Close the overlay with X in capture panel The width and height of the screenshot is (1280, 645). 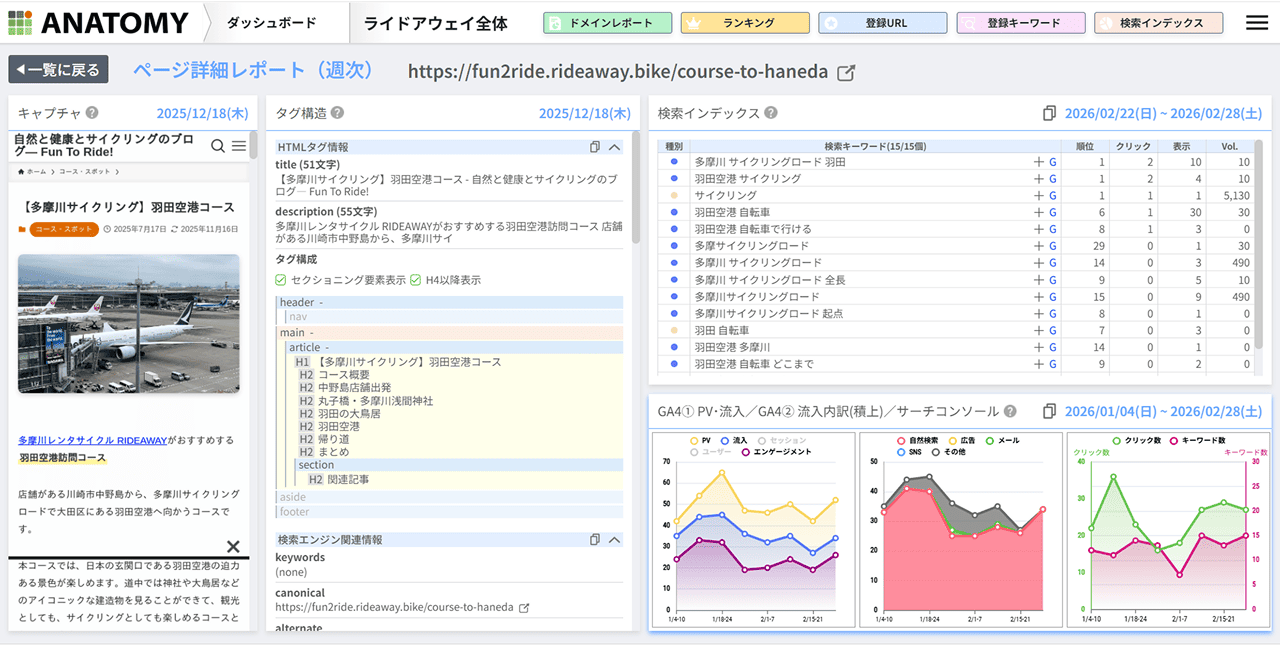233,546
